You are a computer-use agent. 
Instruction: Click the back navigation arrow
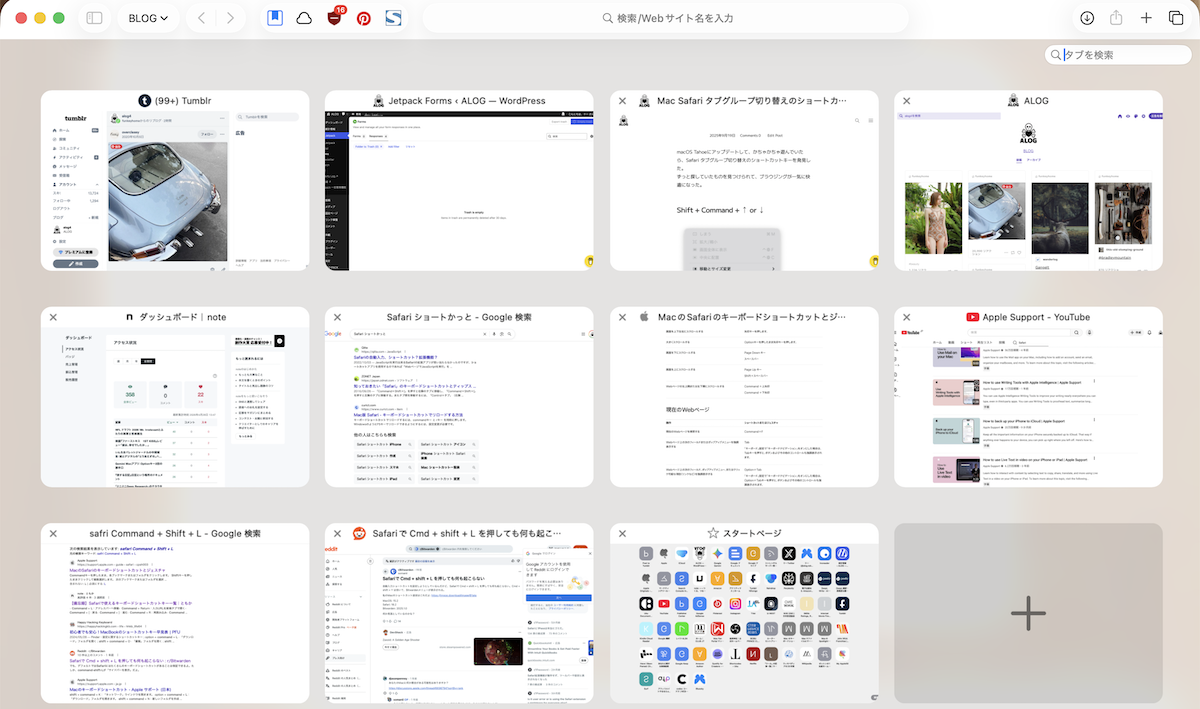[x=202, y=18]
